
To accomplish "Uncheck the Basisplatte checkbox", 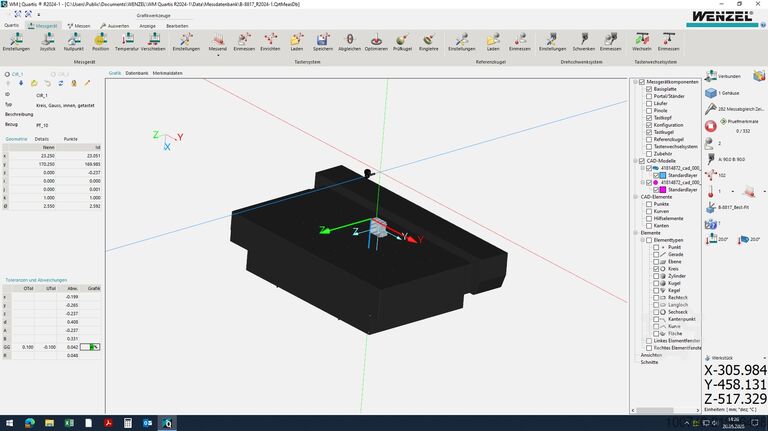I will pos(649,89).
